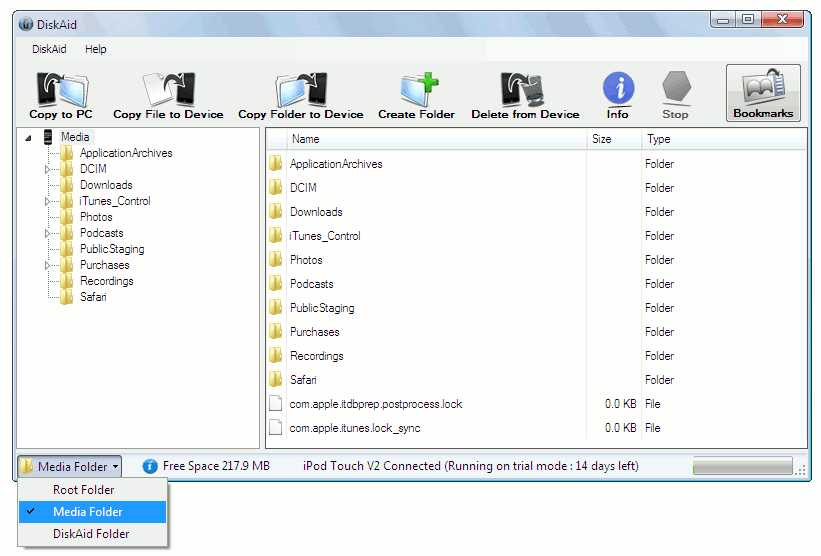Open the Info button
The height and width of the screenshot is (556, 821).
click(618, 95)
